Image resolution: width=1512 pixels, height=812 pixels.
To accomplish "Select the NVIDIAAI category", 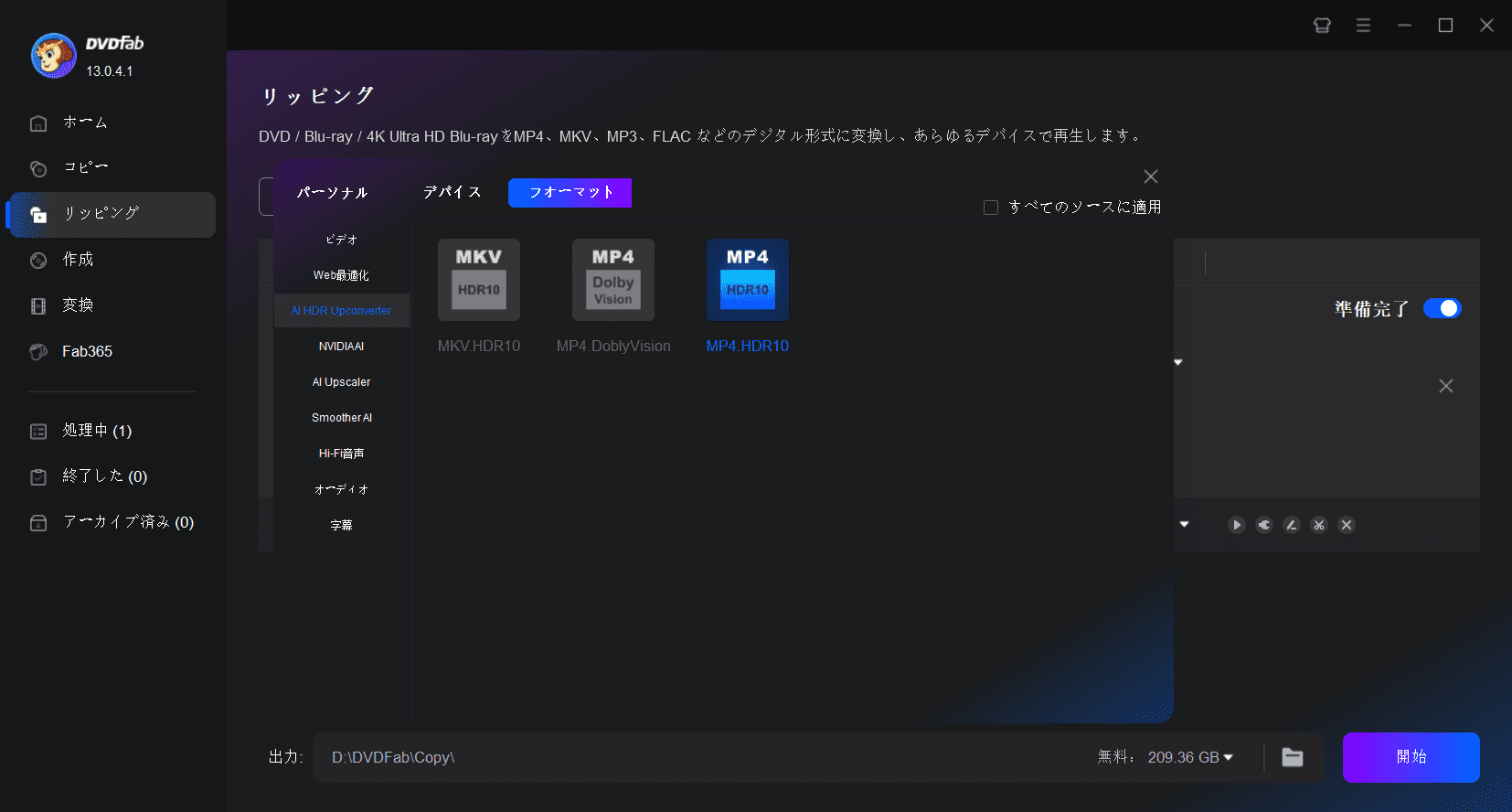I will [341, 347].
